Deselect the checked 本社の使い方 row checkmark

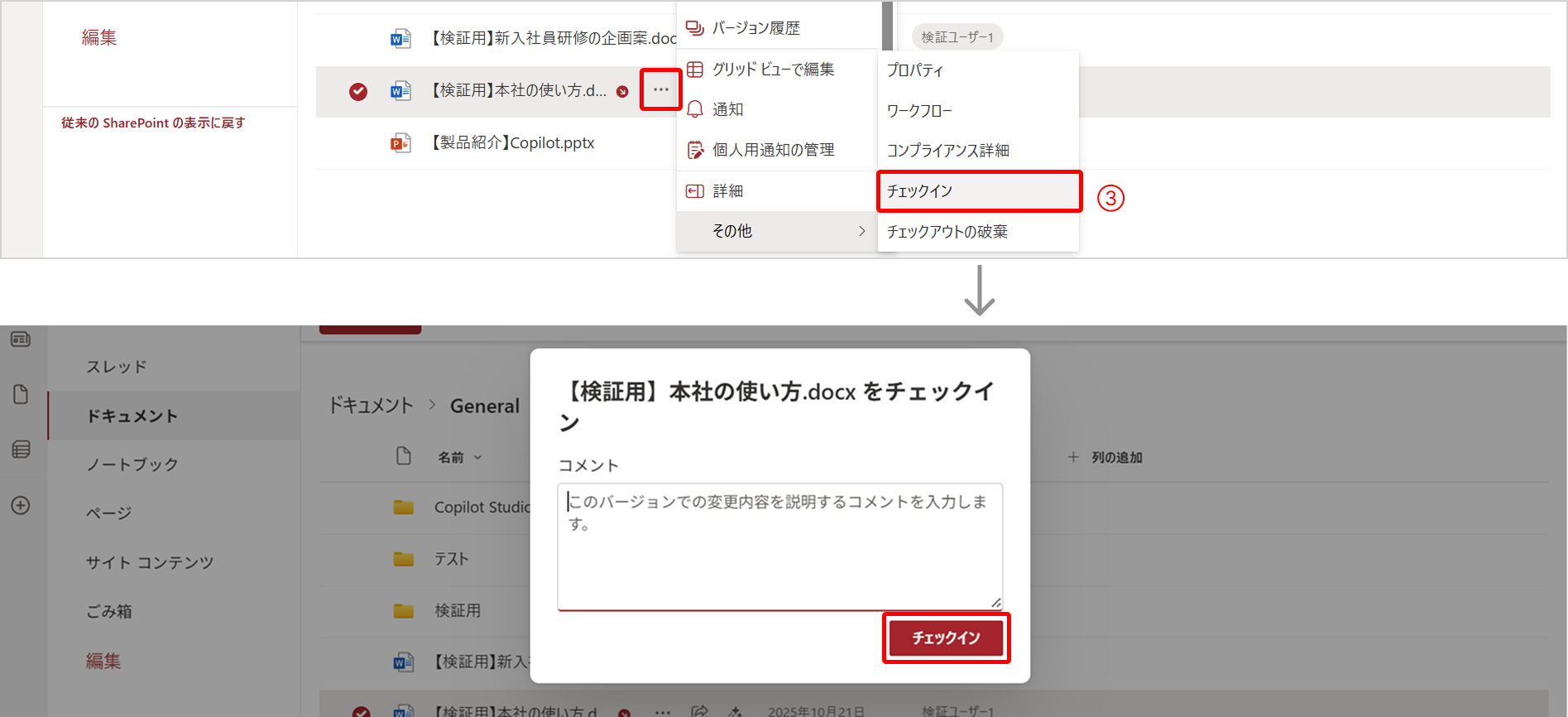point(358,91)
